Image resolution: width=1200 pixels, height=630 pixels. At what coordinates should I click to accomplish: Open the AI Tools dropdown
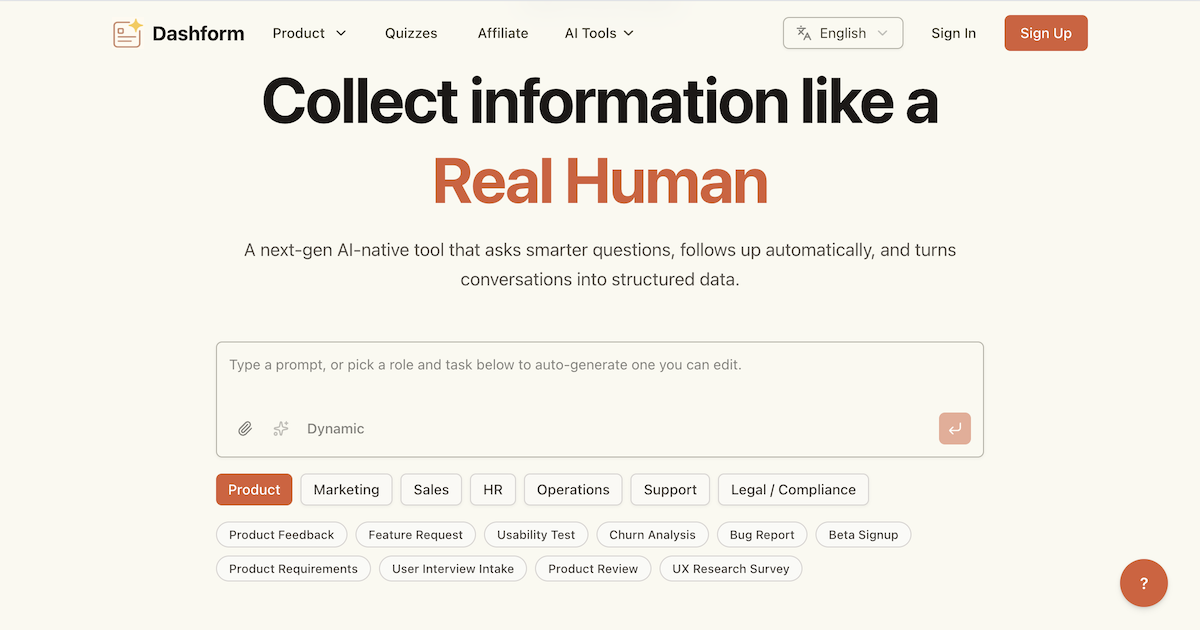(x=598, y=33)
